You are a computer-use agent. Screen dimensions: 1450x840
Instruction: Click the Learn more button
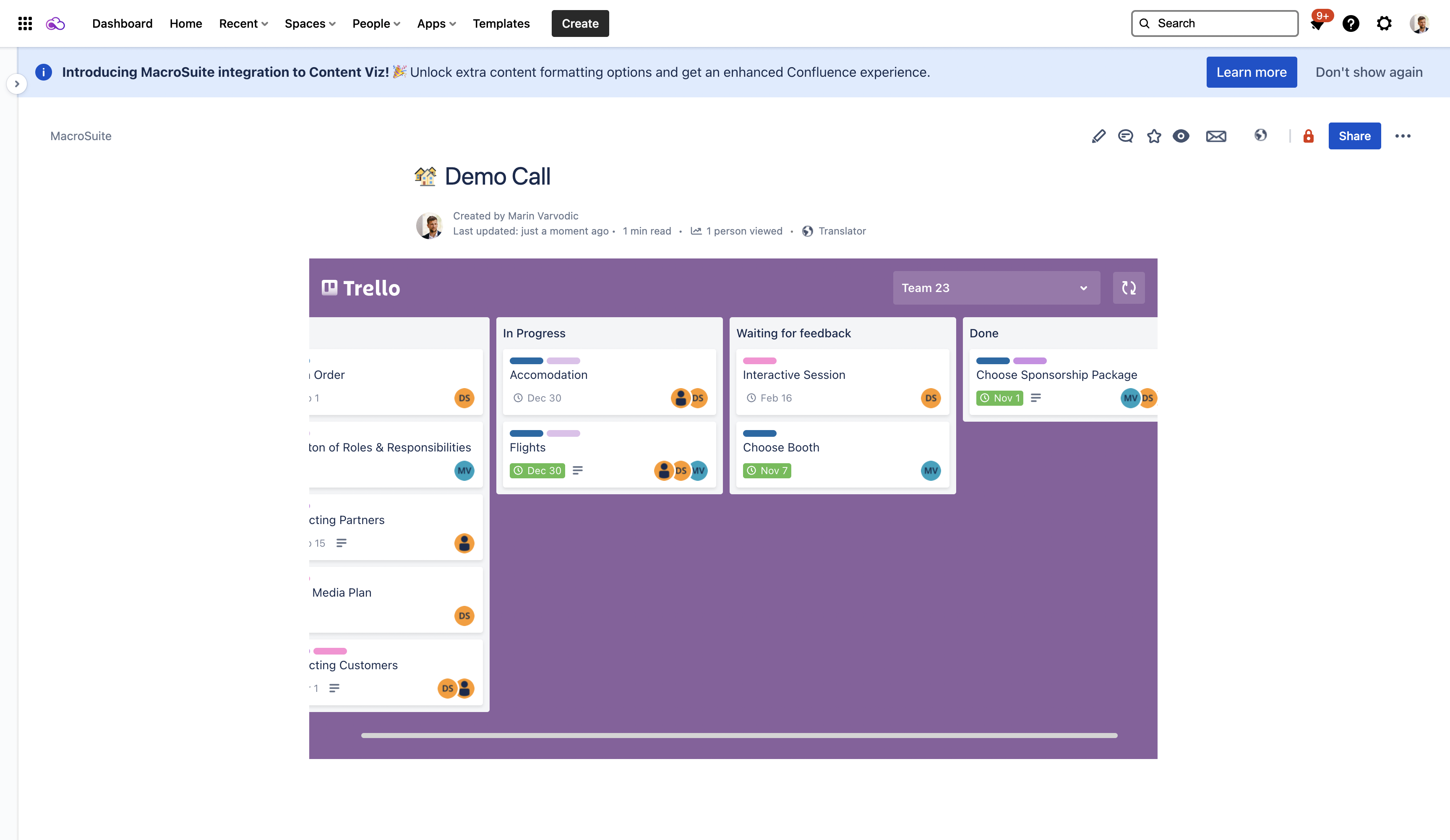(1252, 72)
